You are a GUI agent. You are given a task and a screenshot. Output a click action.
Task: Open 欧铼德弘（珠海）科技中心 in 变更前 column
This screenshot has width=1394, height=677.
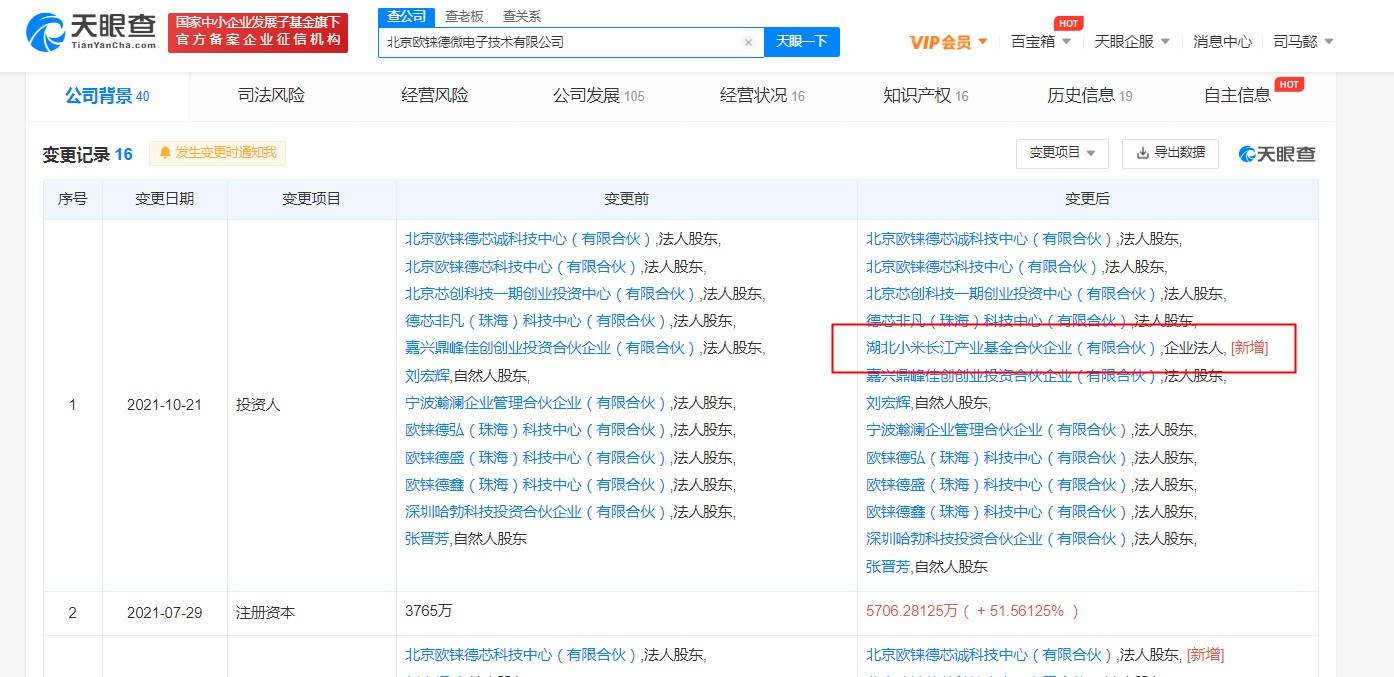[x=536, y=430]
